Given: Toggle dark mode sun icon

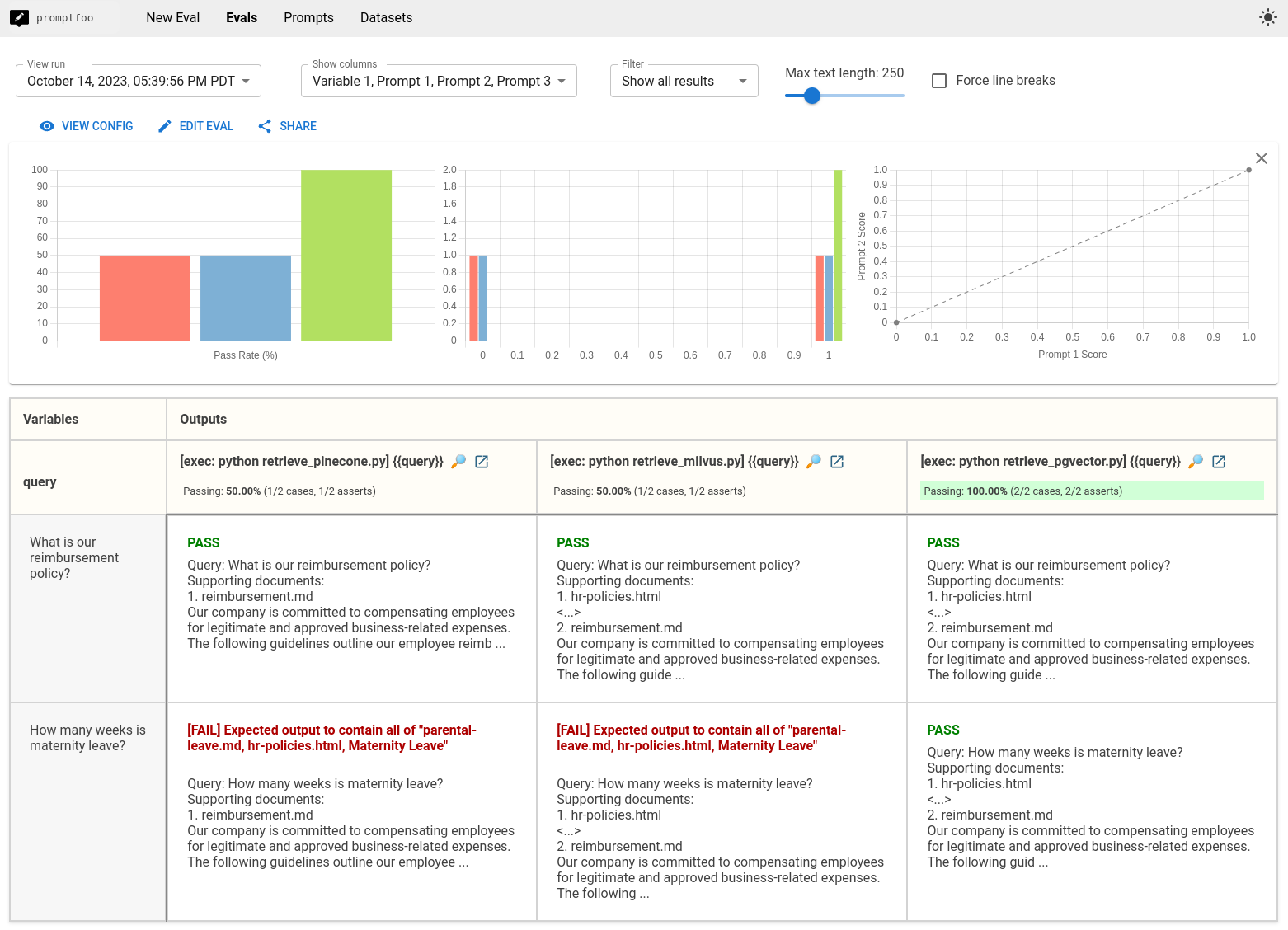Looking at the screenshot, I should (x=1267, y=17).
